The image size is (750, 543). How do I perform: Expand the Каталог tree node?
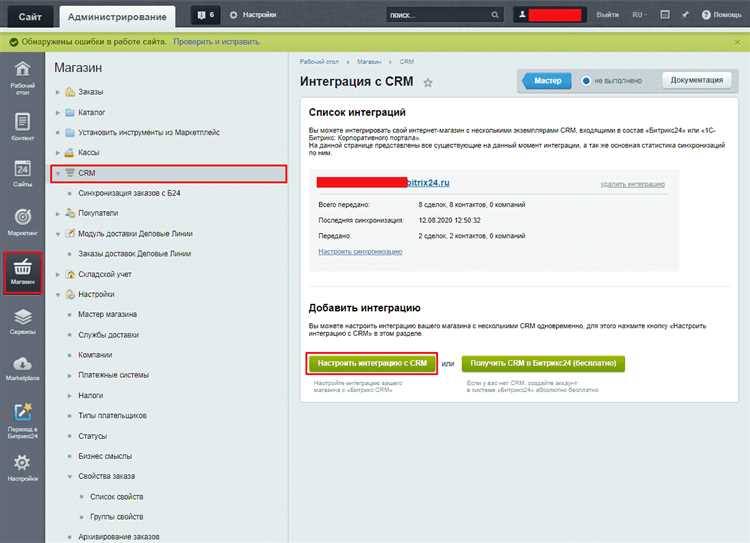[58, 112]
